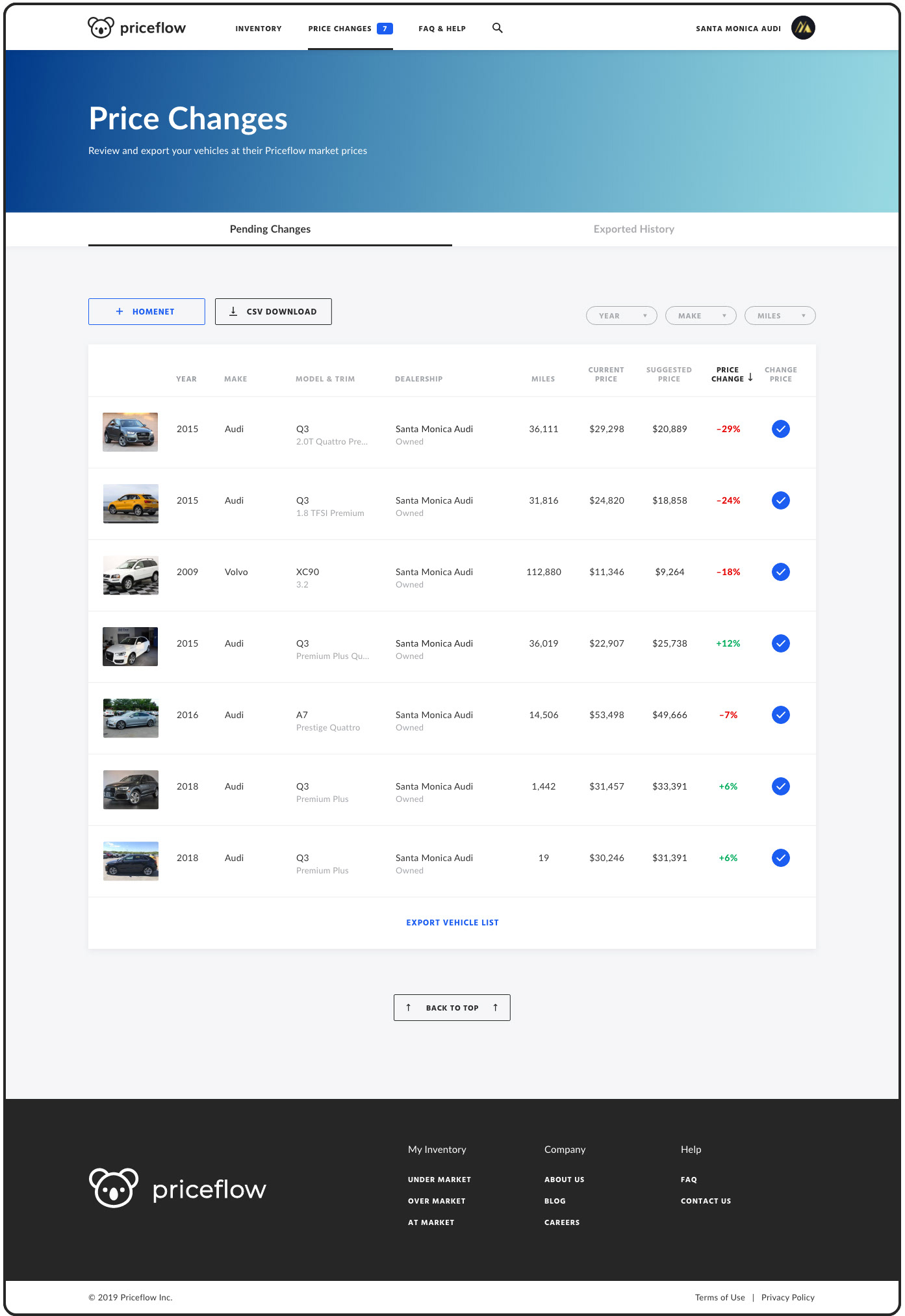This screenshot has height=1316, width=905.
Task: Sort by the Suggested Price column header
Action: point(669,374)
